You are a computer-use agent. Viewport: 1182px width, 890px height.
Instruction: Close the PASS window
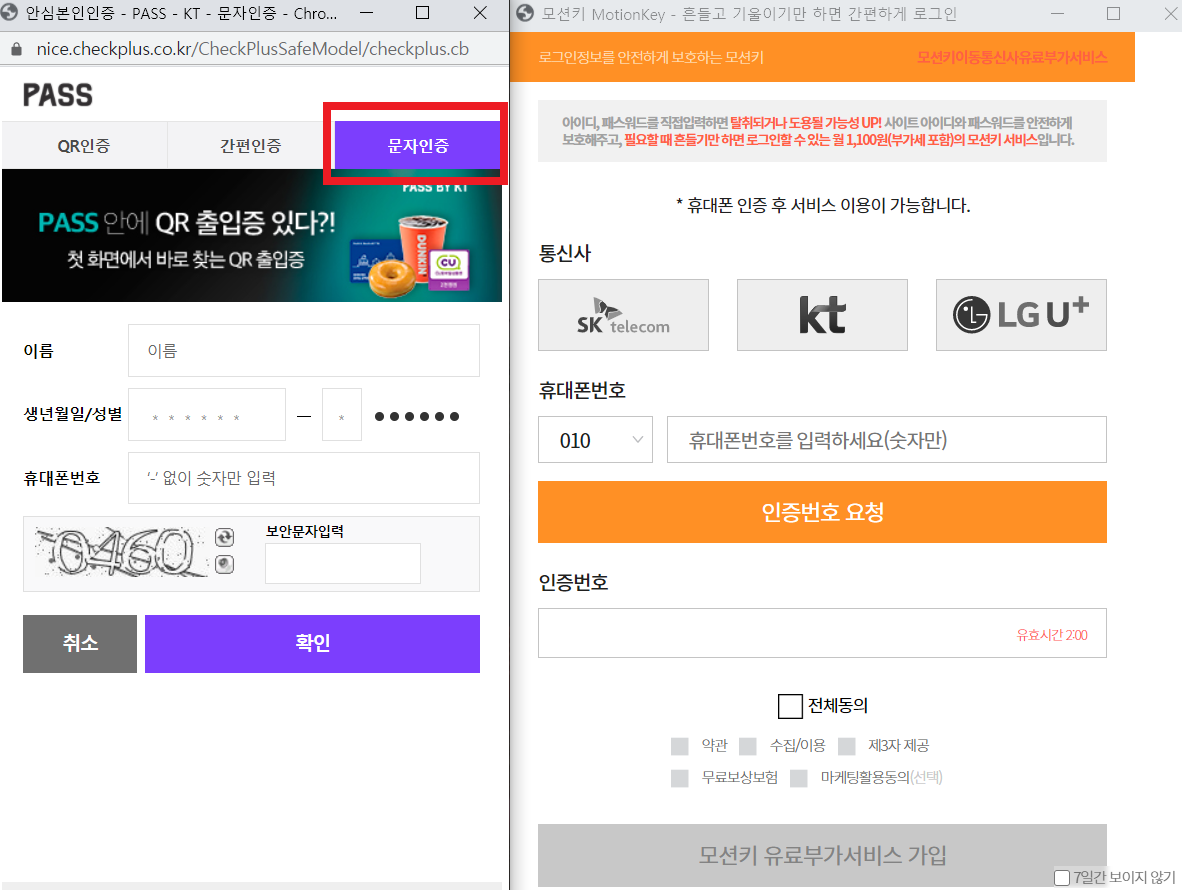tap(480, 13)
